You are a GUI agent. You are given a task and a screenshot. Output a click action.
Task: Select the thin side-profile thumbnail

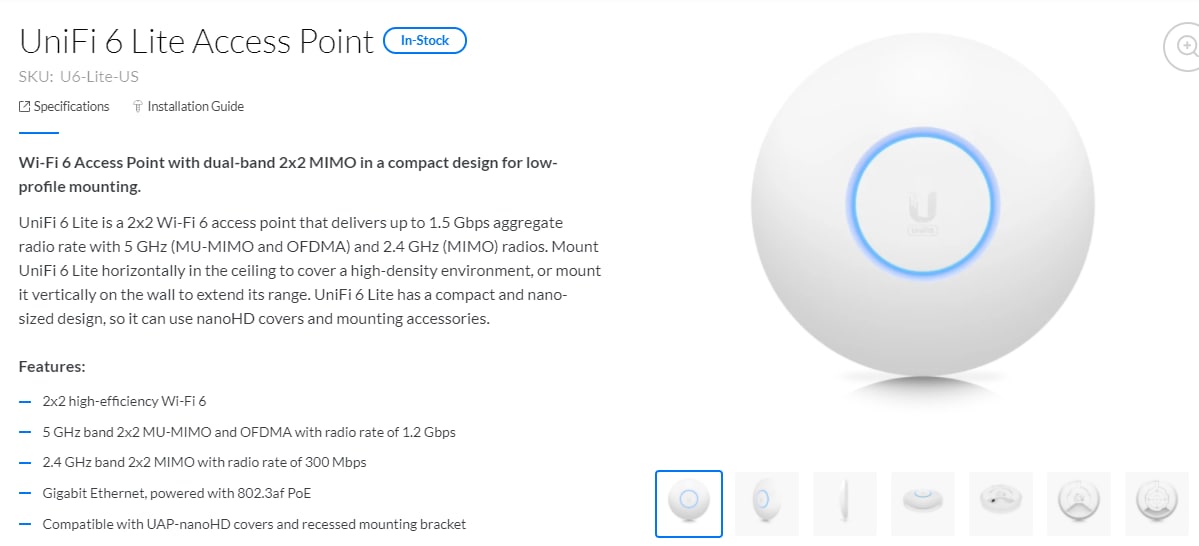[x=845, y=503]
